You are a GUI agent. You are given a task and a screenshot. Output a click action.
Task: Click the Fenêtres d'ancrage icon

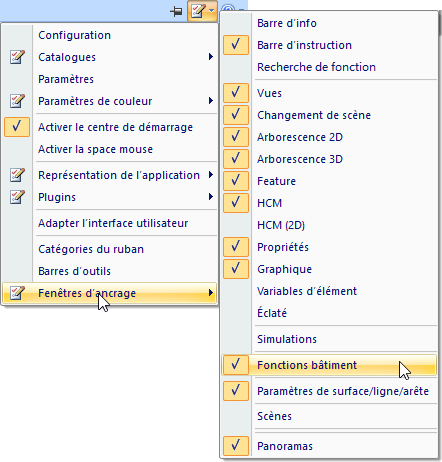point(17,293)
